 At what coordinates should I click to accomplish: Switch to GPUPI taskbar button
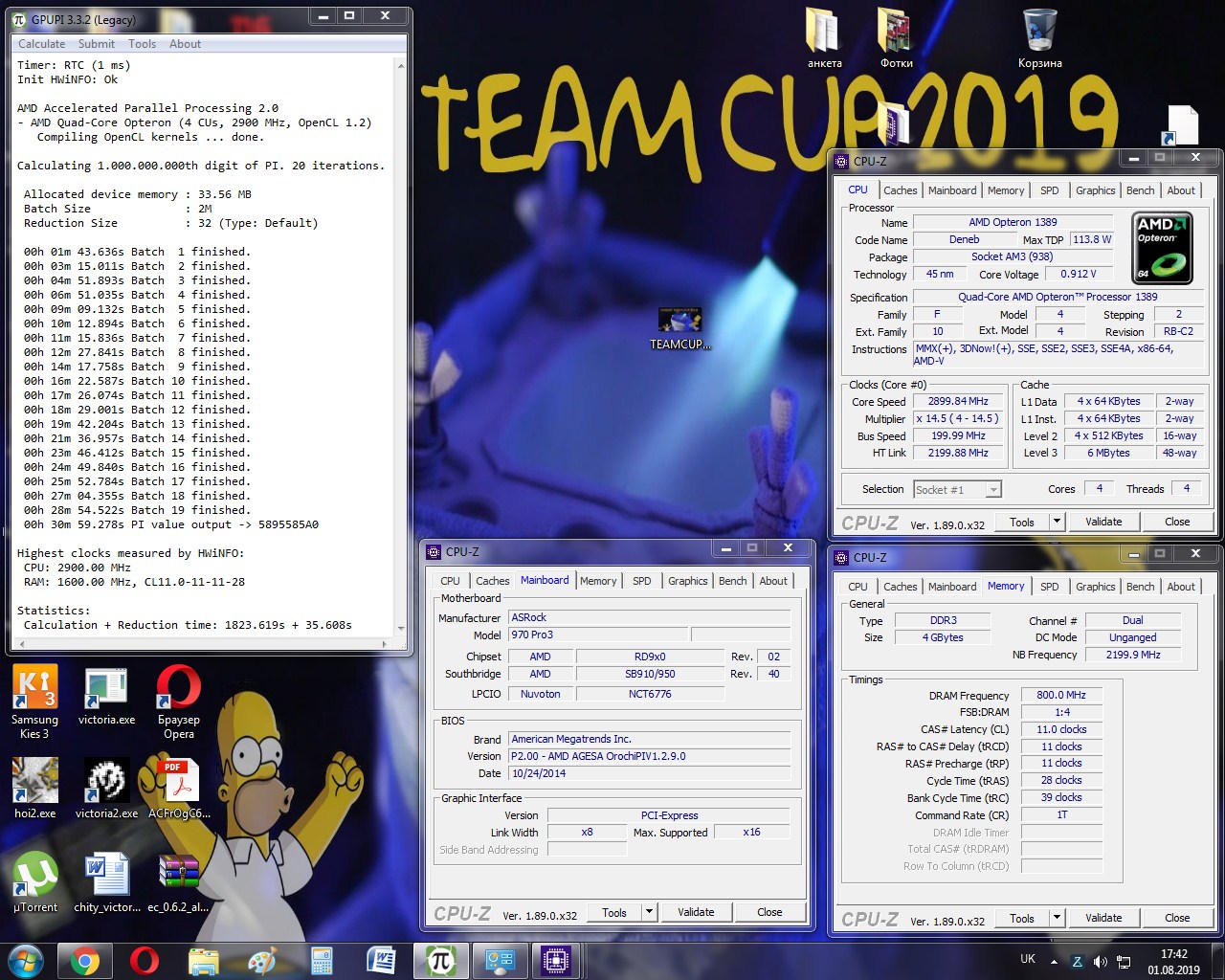(440, 960)
